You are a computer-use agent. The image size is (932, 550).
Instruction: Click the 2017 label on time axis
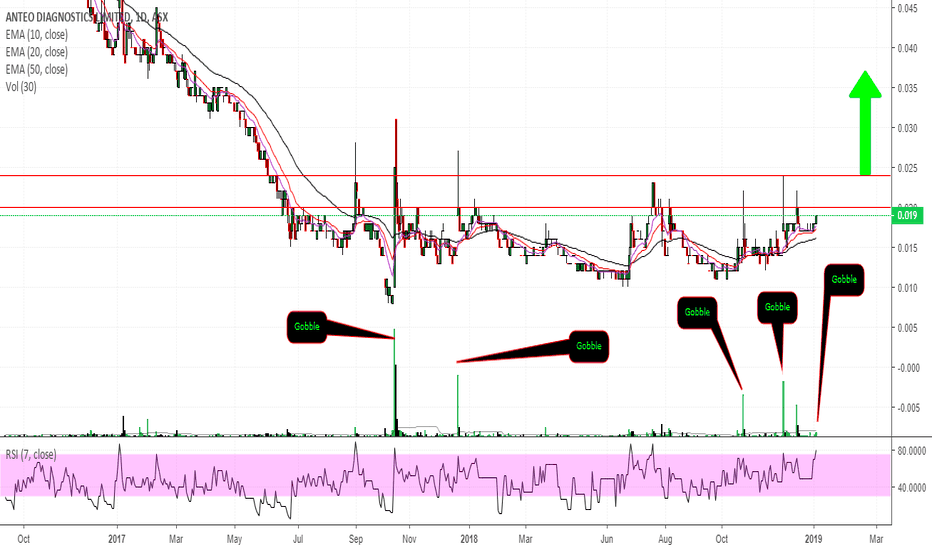tap(117, 539)
